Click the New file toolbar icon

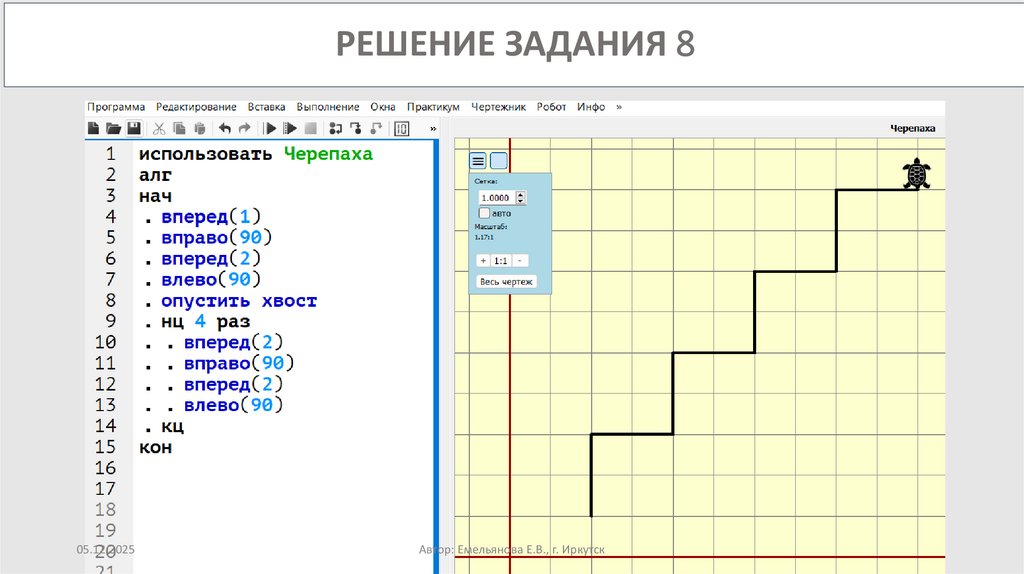93,128
